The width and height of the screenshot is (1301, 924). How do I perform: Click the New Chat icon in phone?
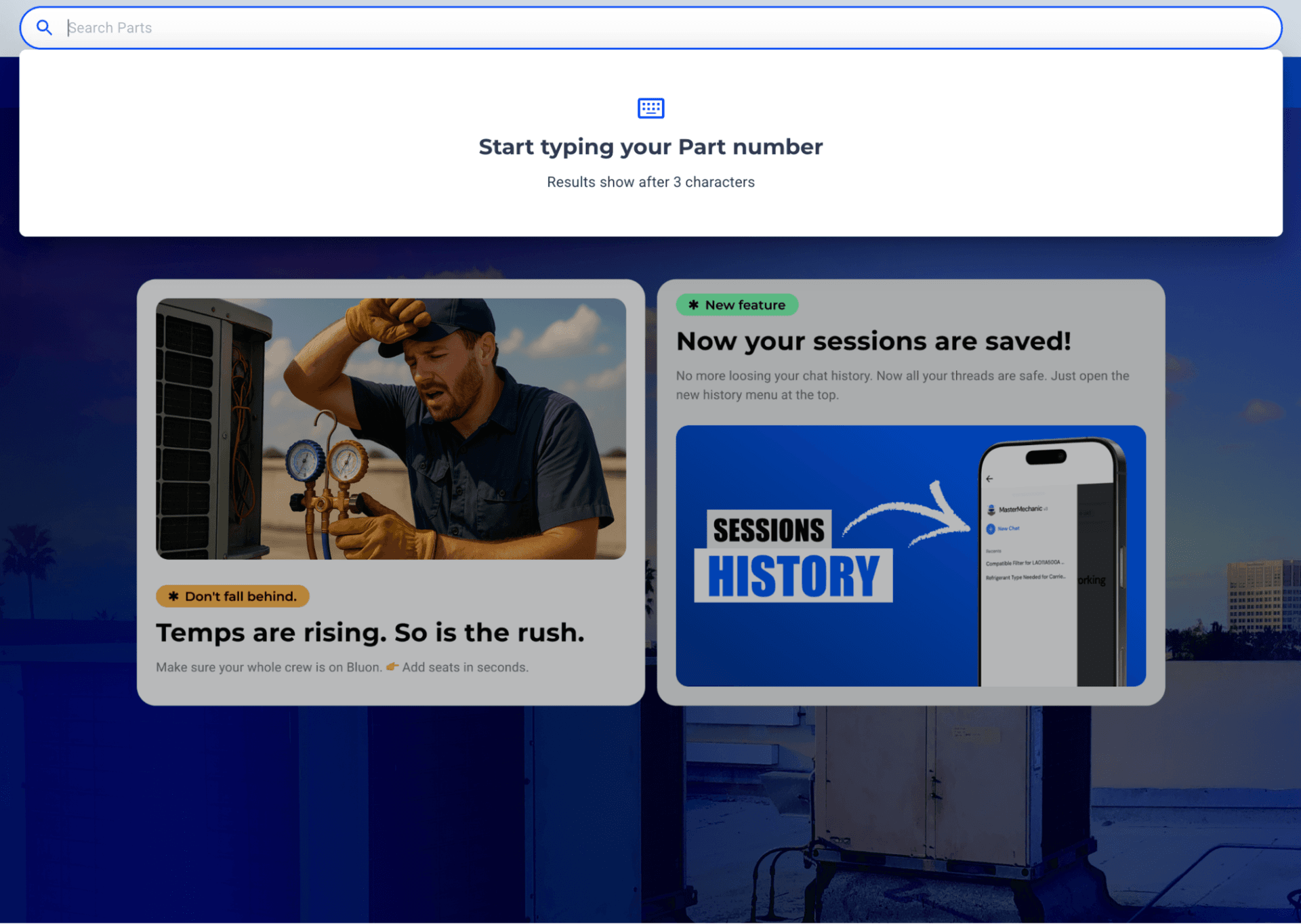click(x=991, y=528)
